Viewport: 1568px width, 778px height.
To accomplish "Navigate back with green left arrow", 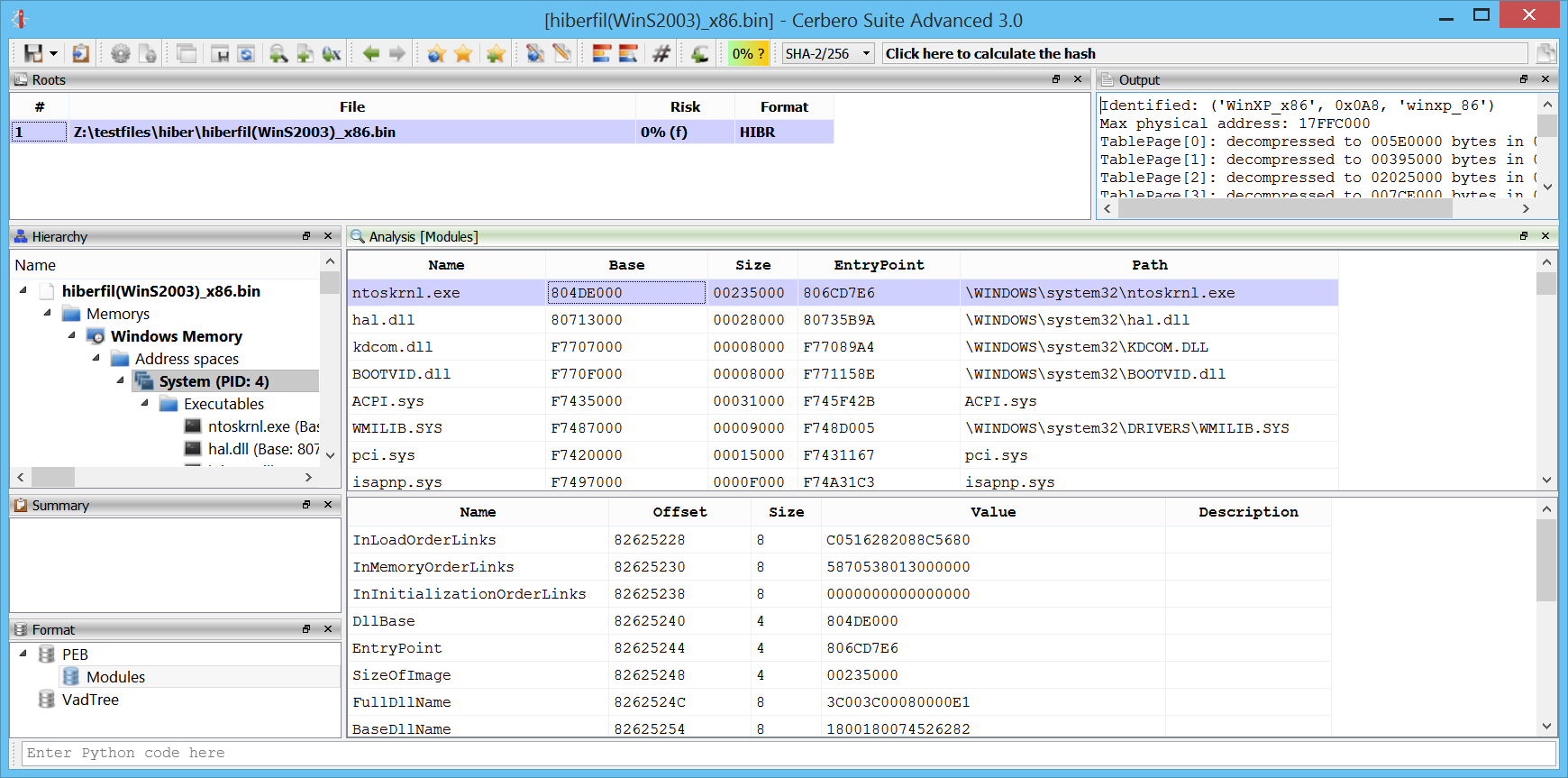I will pyautogui.click(x=370, y=53).
